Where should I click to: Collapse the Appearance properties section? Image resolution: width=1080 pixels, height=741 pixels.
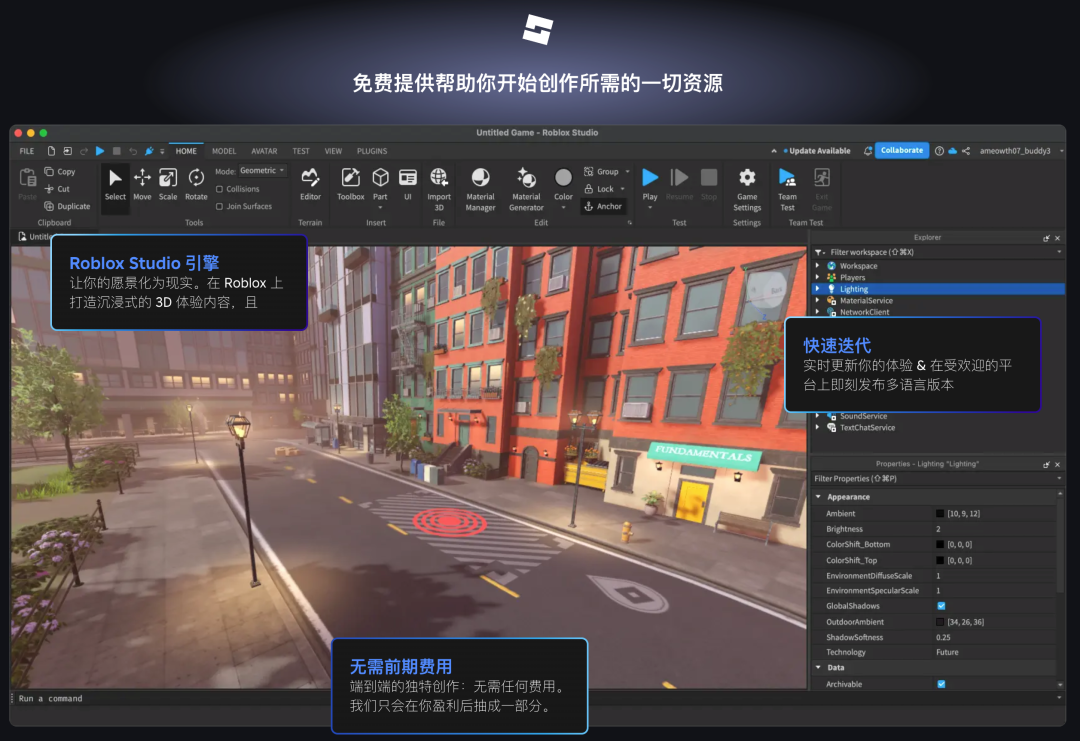point(818,497)
